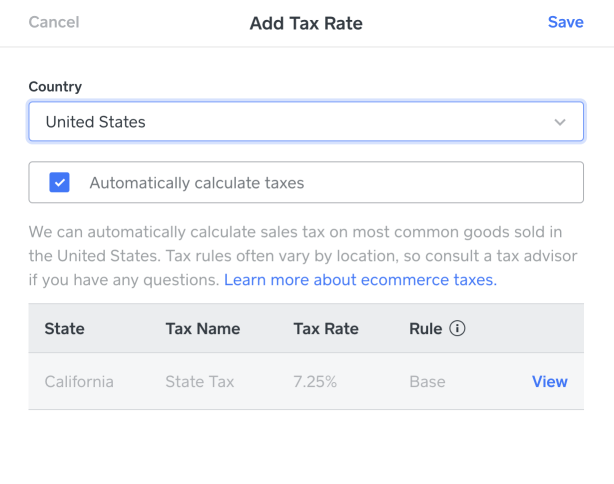Click the Rule column header
The width and height of the screenshot is (614, 484).
[x=425, y=328]
